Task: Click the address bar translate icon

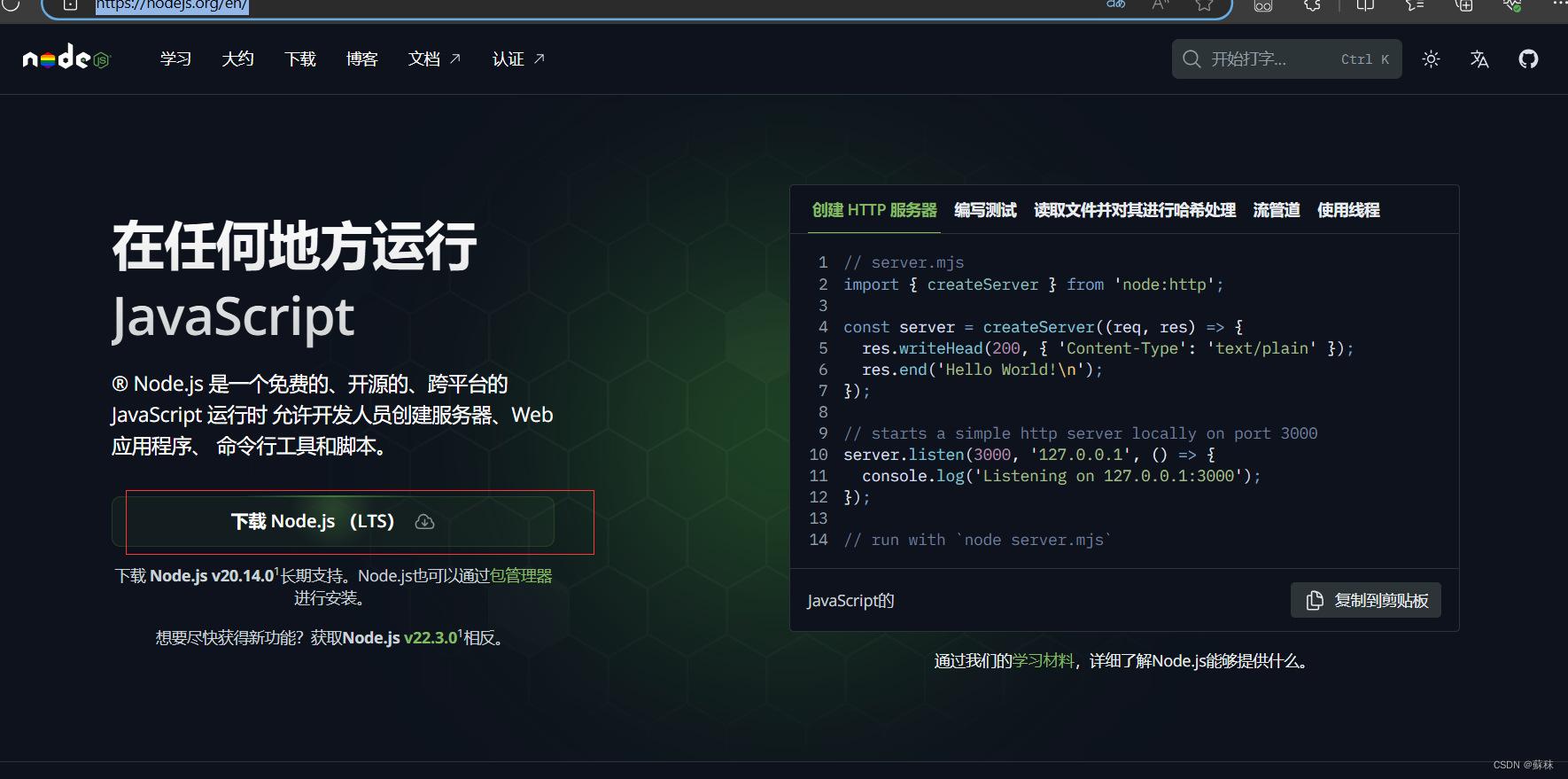Action: point(1116,4)
